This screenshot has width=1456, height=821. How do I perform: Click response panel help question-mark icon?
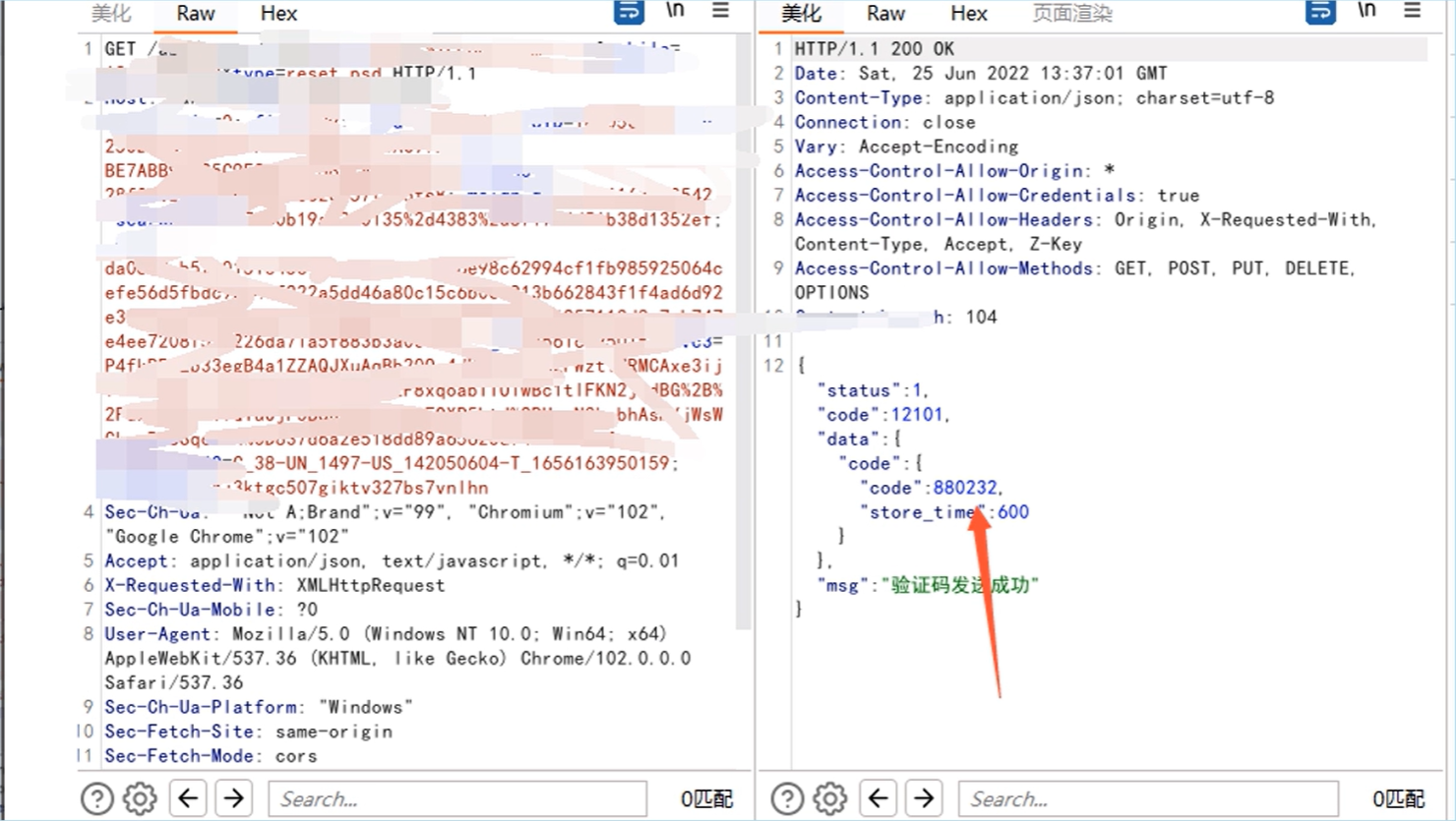(787, 798)
